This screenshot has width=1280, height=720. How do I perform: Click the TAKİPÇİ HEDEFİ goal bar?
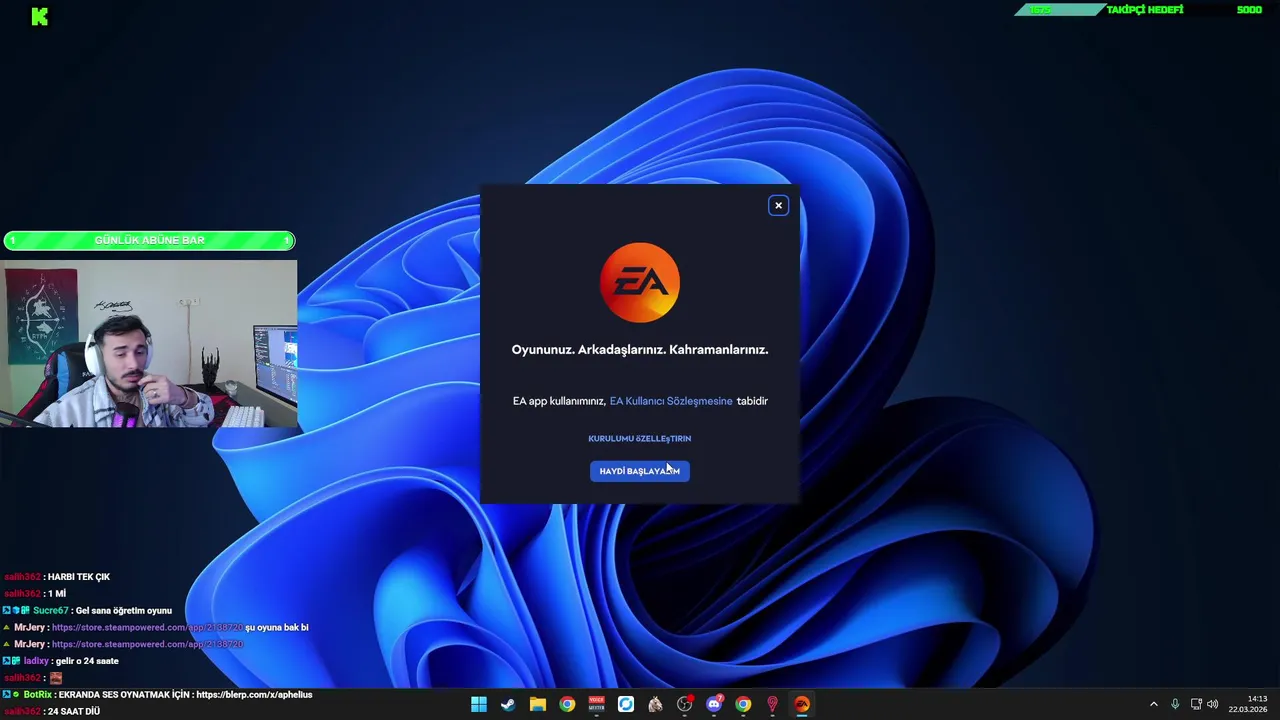coord(1142,10)
